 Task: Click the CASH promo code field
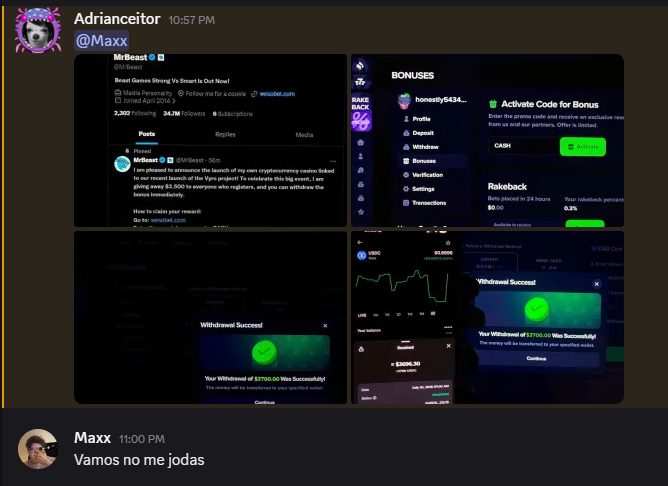tap(524, 146)
